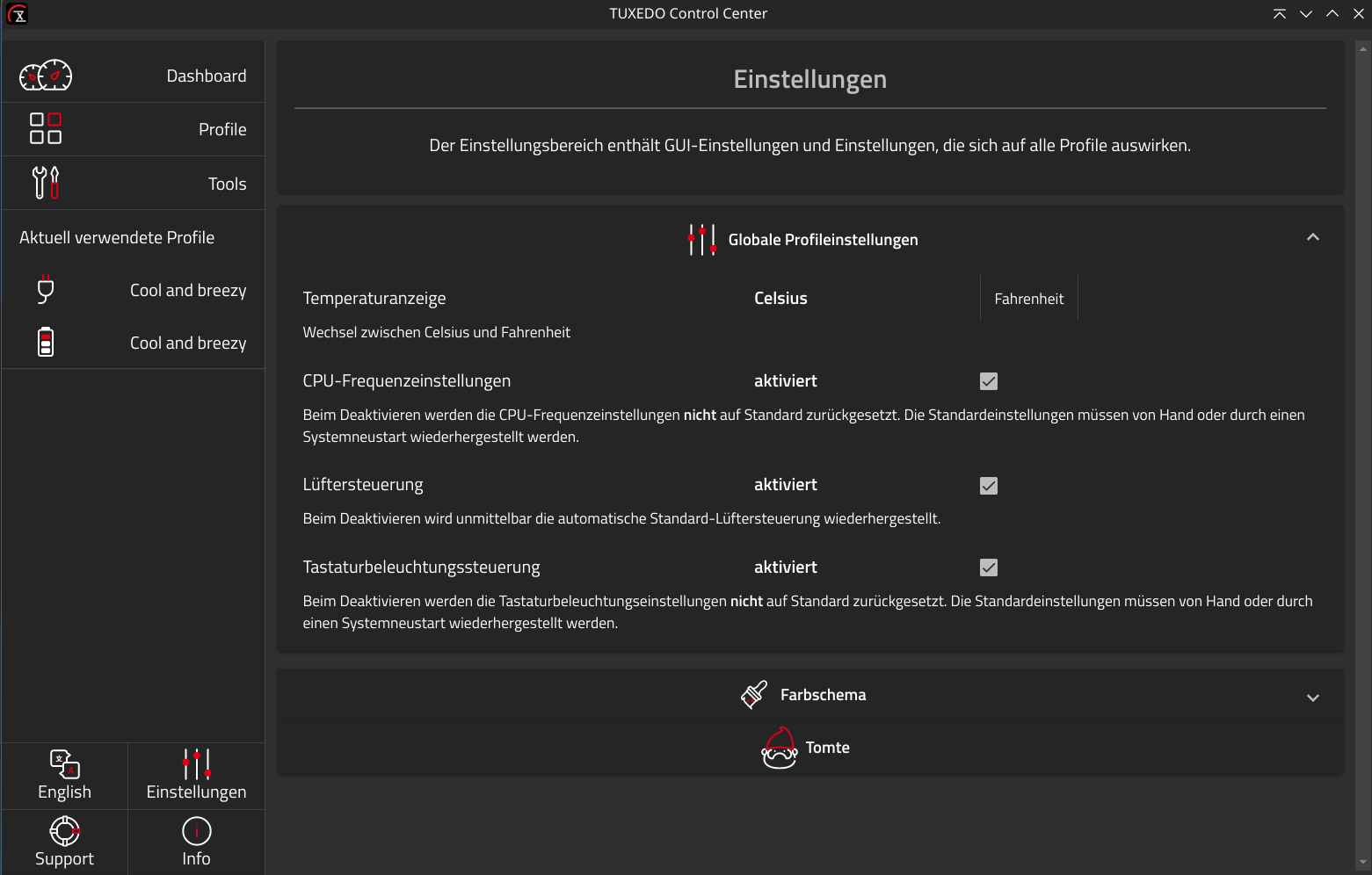The image size is (1372, 875).
Task: Select Celsius temperature display
Action: (x=780, y=298)
